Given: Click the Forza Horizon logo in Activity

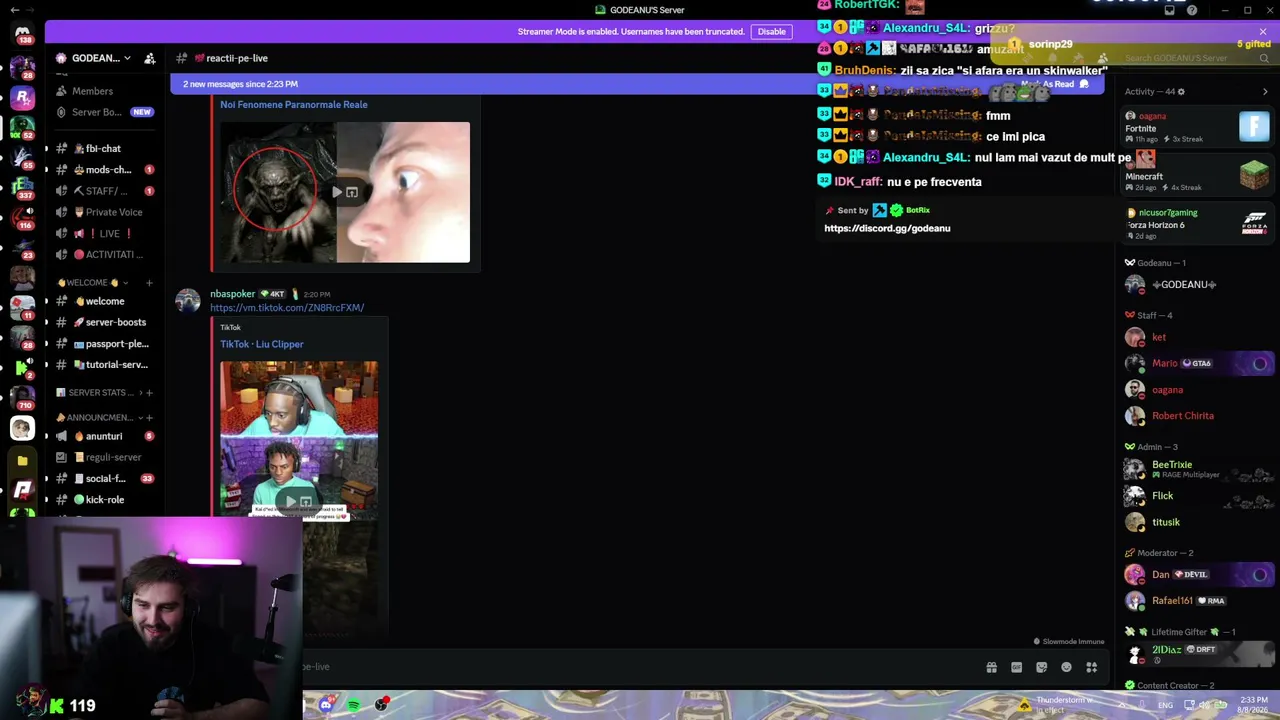Looking at the screenshot, I should click(x=1254, y=223).
